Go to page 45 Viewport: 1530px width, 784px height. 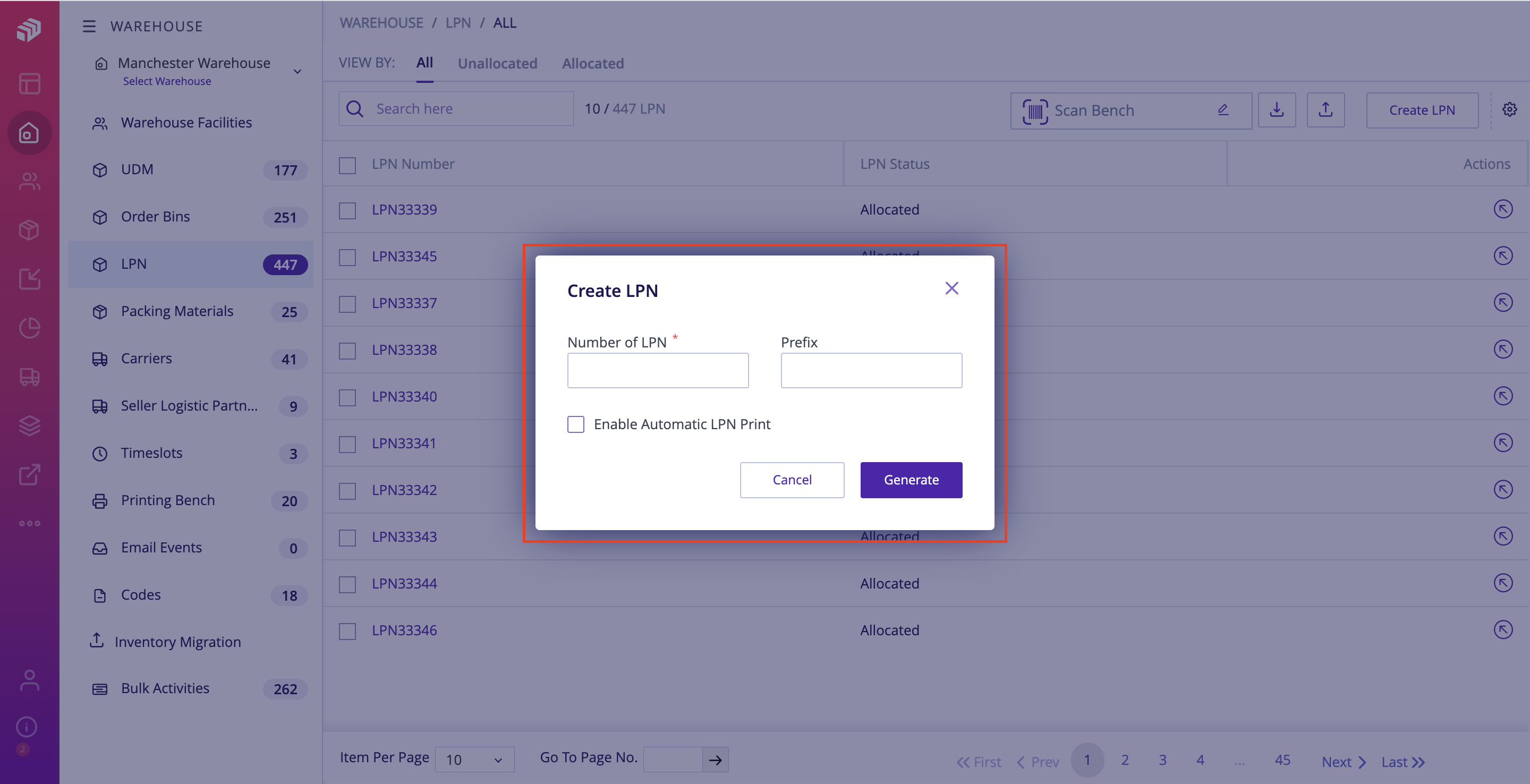(1282, 760)
